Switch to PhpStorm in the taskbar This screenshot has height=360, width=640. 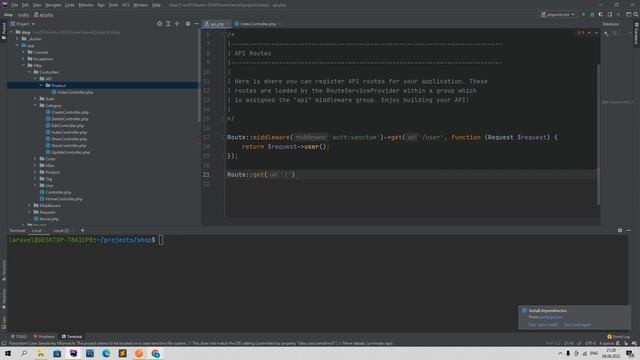[x=73, y=353]
